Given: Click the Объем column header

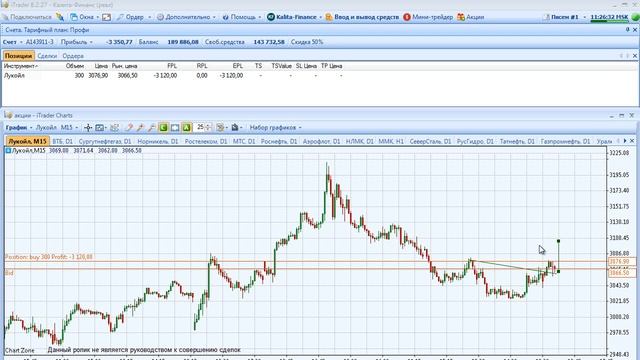Looking at the screenshot, I should coord(75,66).
